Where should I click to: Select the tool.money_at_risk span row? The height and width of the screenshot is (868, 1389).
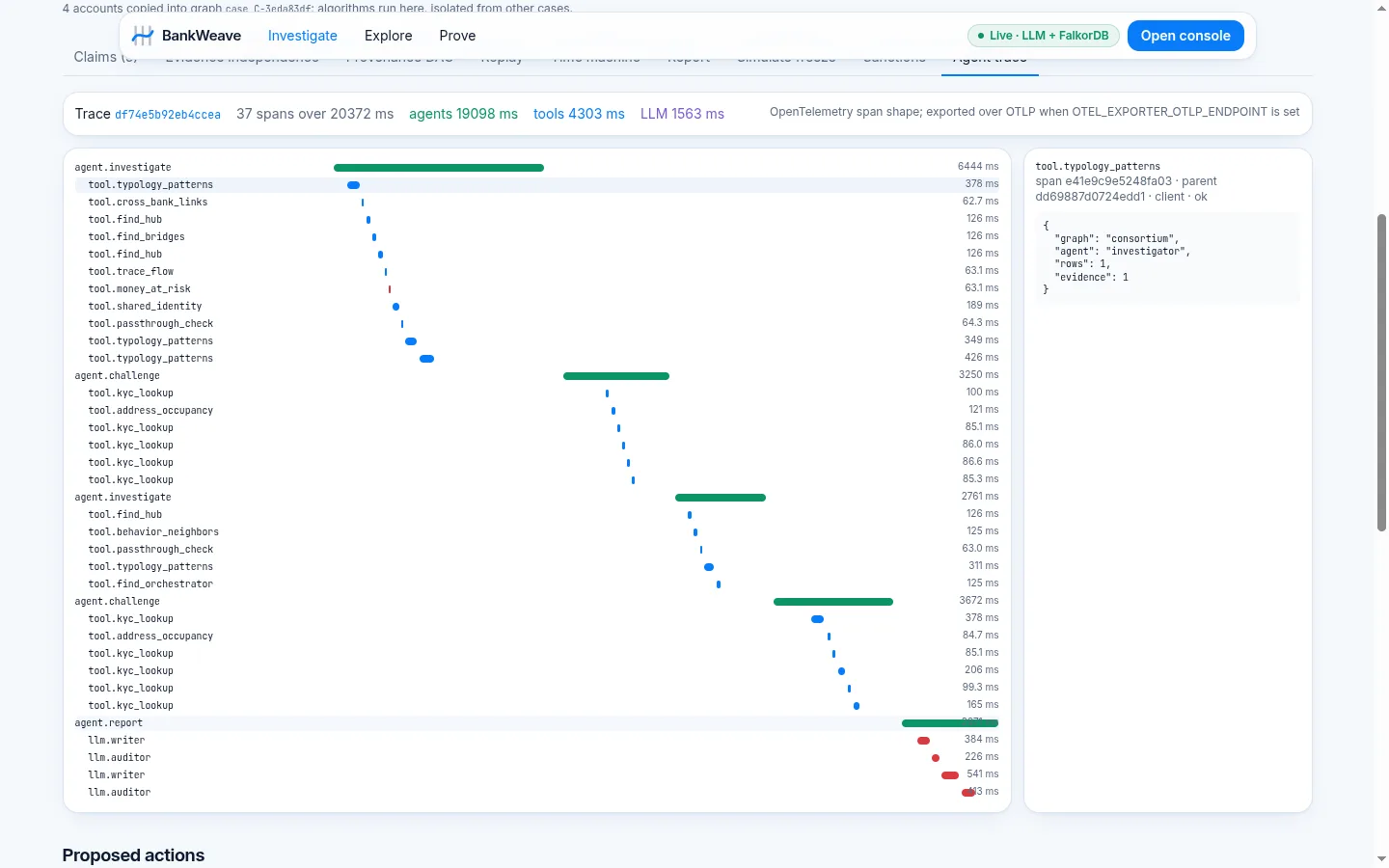coord(536,288)
